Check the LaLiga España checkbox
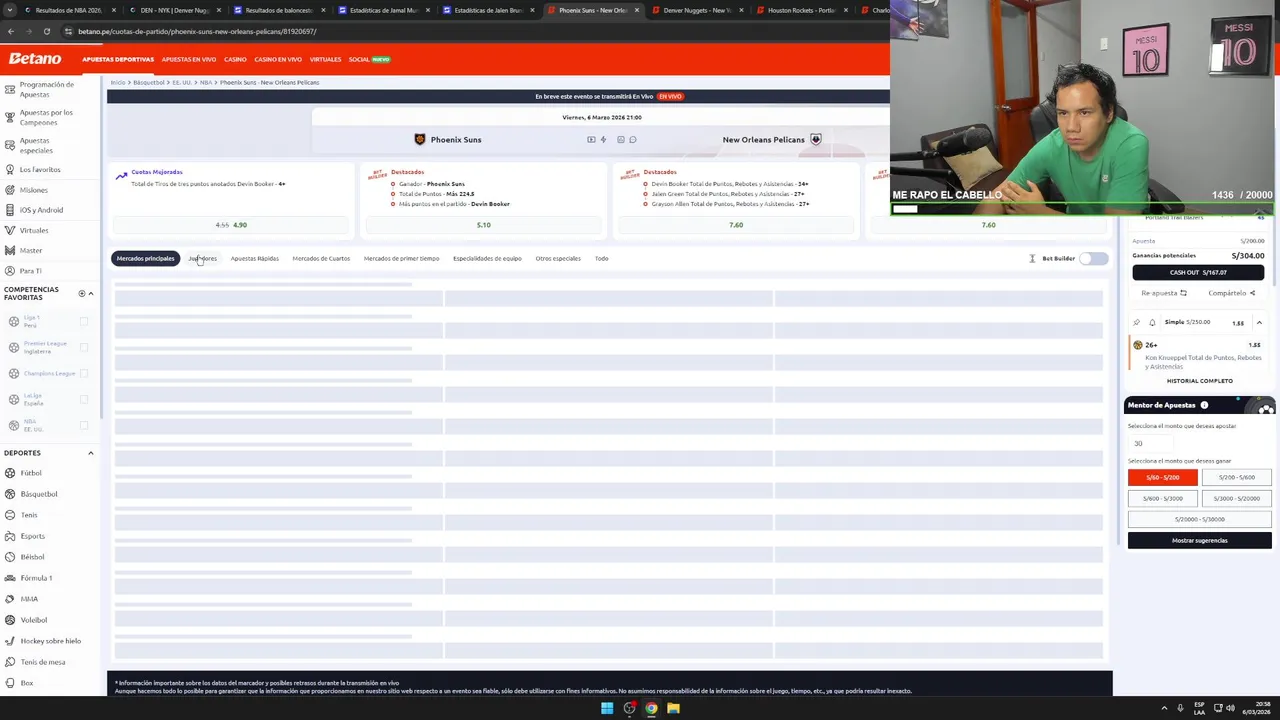 pyautogui.click(x=84, y=399)
